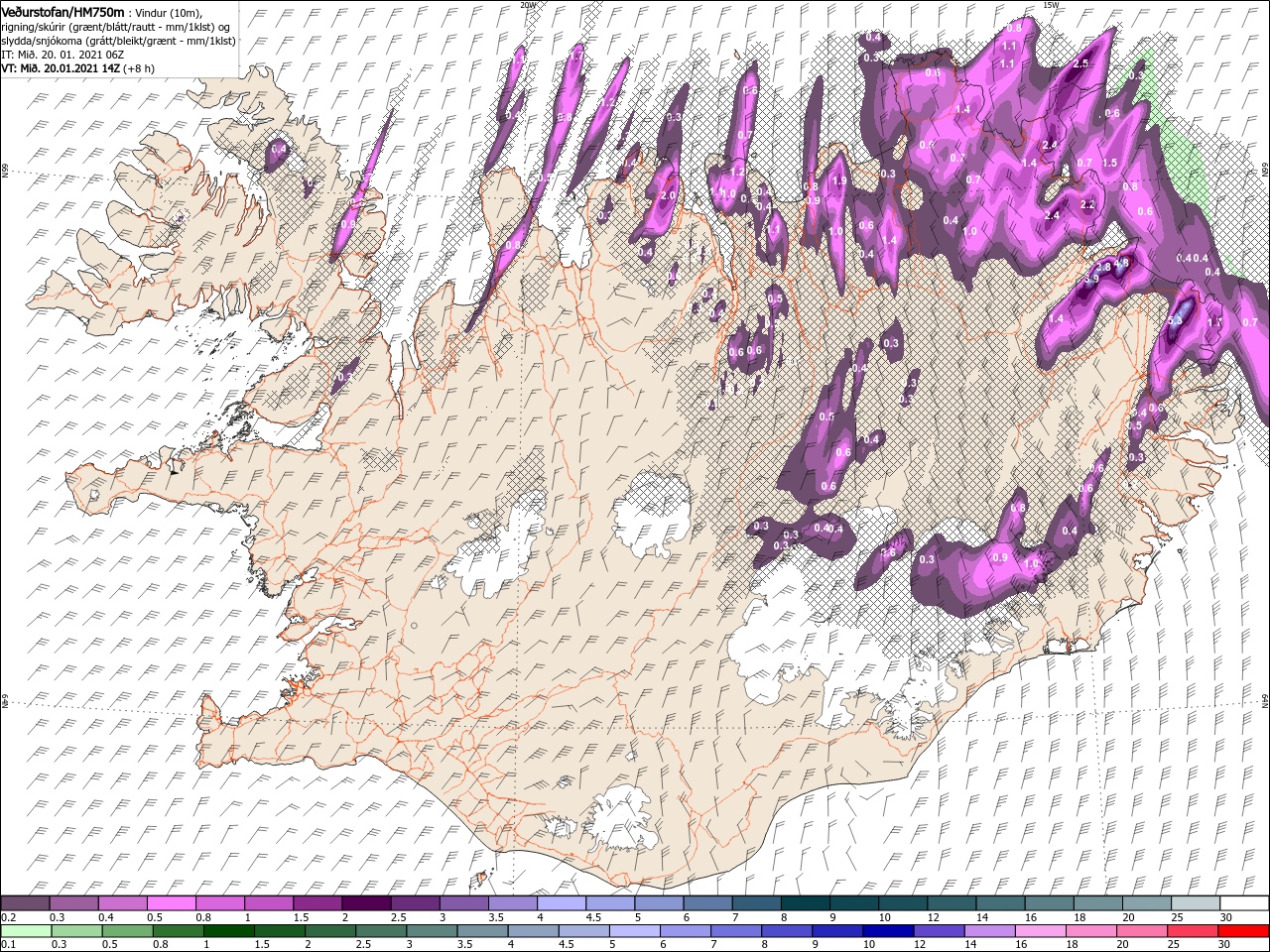The width and height of the screenshot is (1270, 952).
Task: Click the 1.7 precipitation value on the map
Action: pos(1214,322)
